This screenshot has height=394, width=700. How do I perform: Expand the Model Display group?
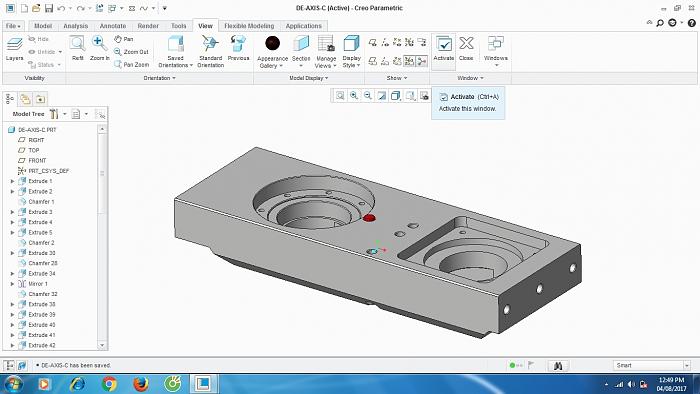308,78
